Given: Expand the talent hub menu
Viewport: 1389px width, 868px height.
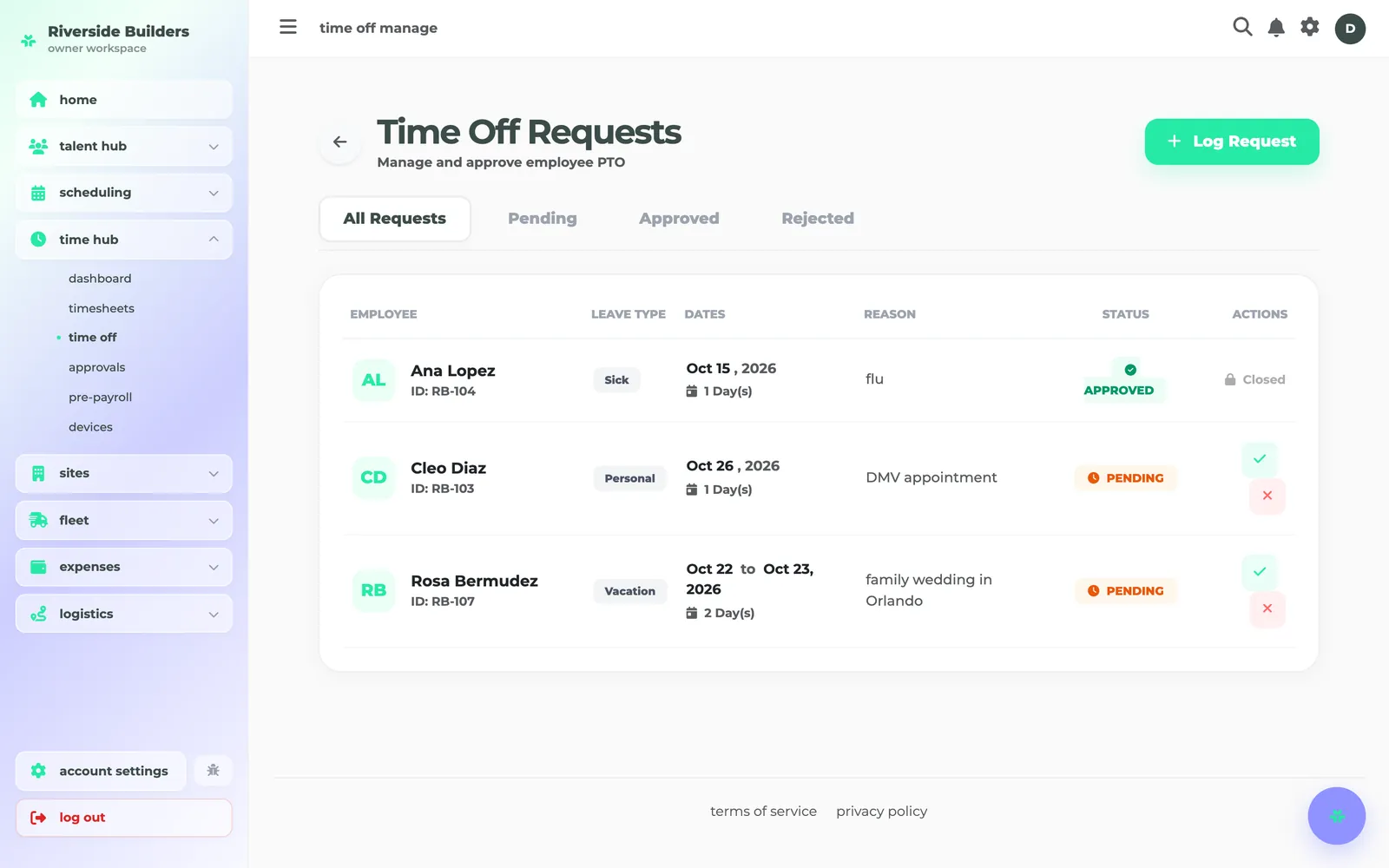Looking at the screenshot, I should click(x=124, y=146).
